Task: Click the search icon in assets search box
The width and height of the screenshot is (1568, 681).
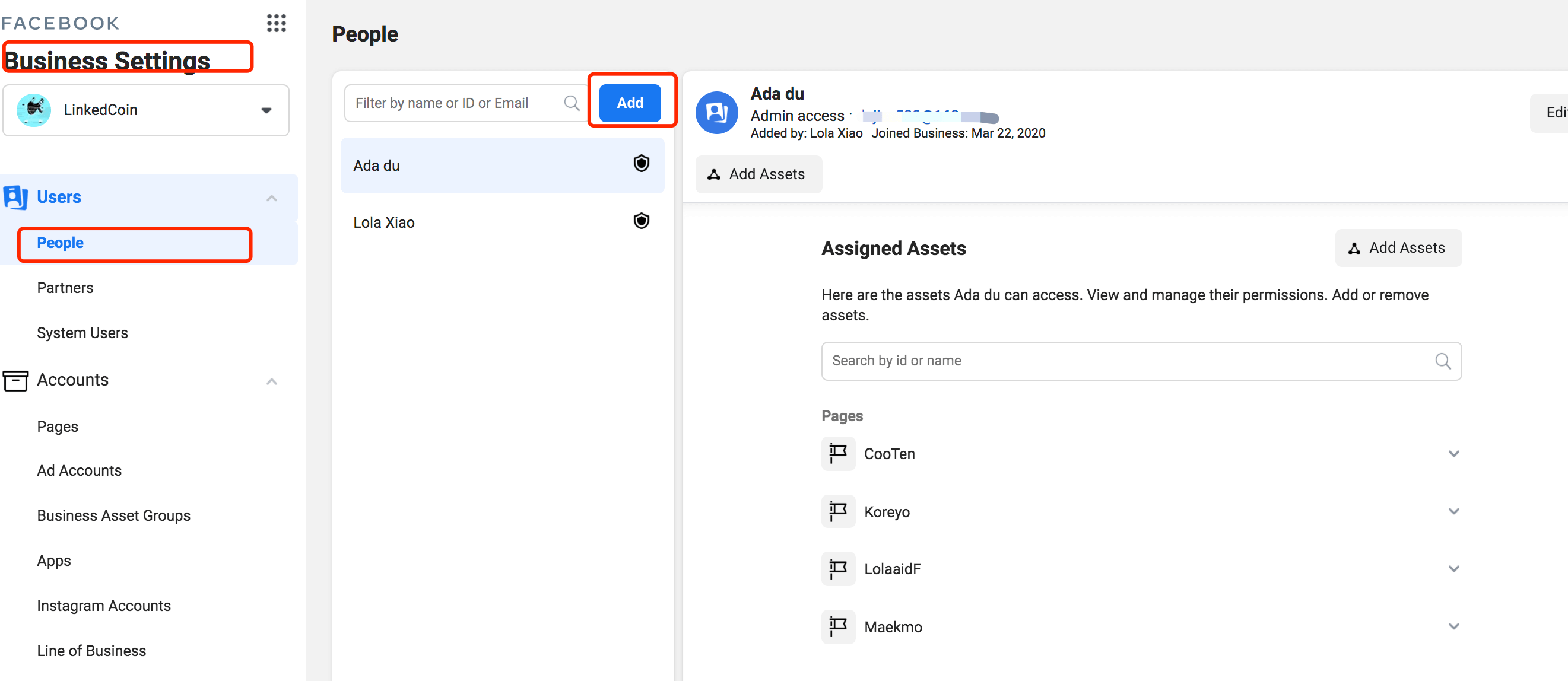Action: pyautogui.click(x=1443, y=361)
